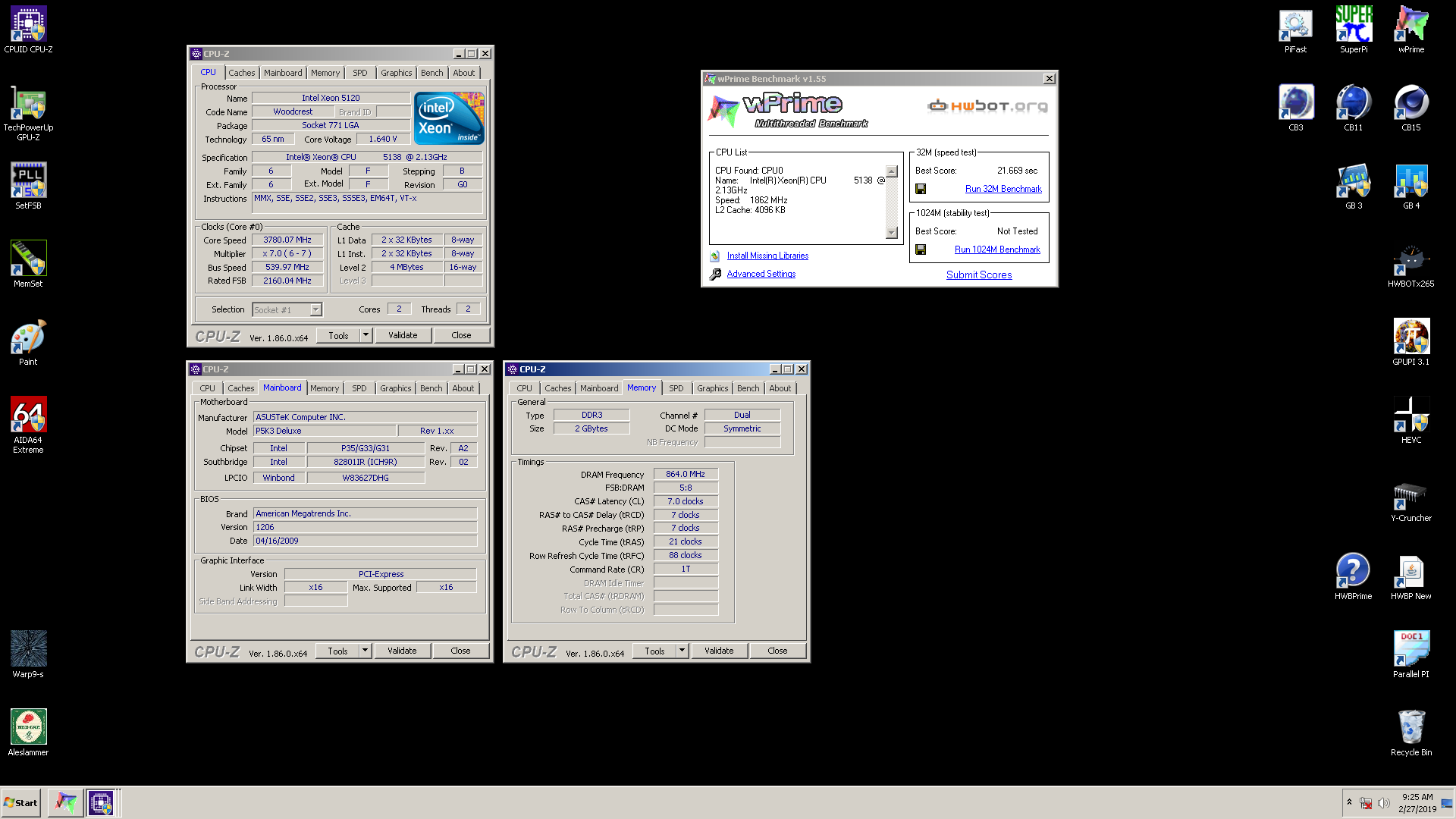
Task: Launch the GB 3 Geekbench shortcut
Action: [1354, 187]
